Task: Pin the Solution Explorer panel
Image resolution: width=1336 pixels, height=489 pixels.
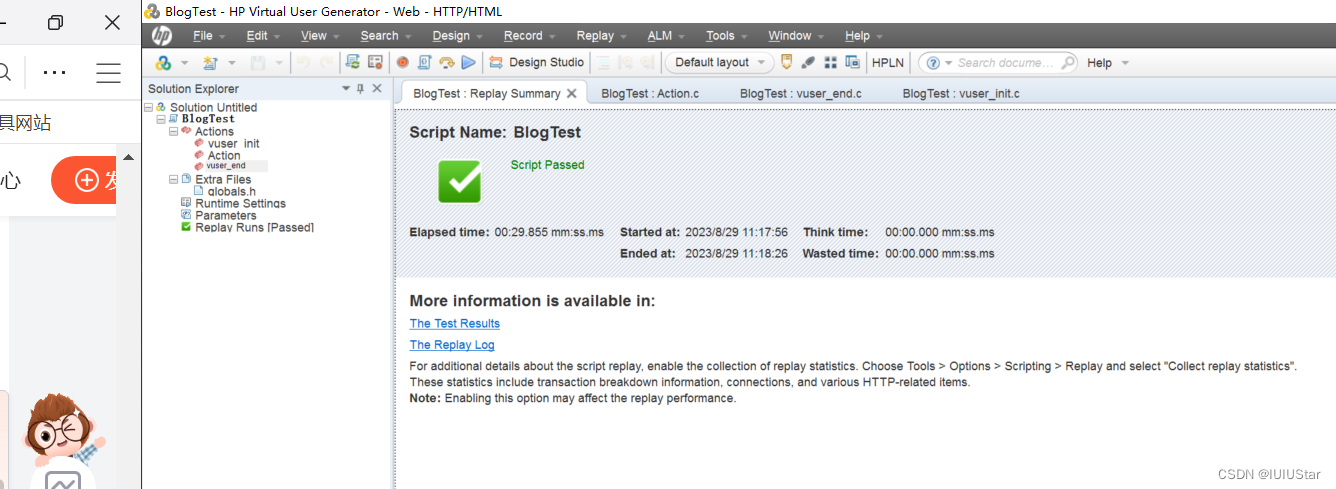Action: tap(361, 89)
